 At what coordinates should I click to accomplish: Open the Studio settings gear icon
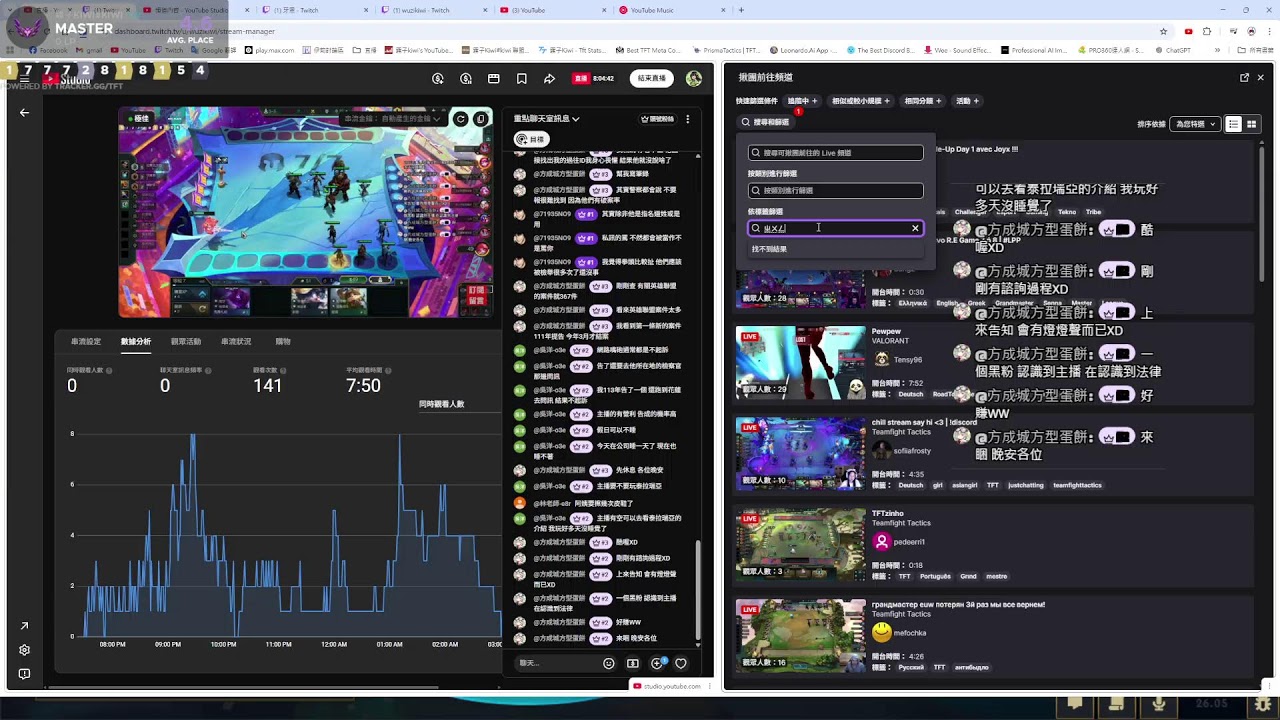click(x=24, y=650)
